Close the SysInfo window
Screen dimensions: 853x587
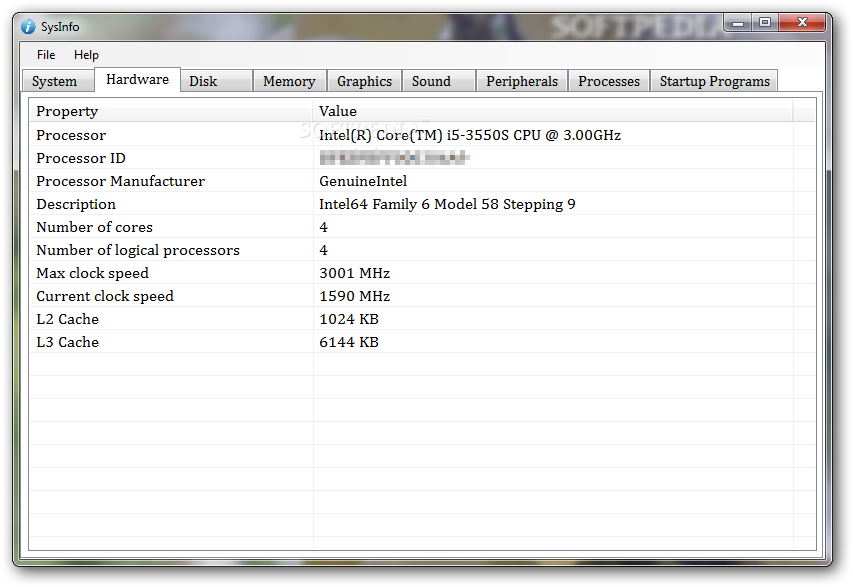[802, 22]
